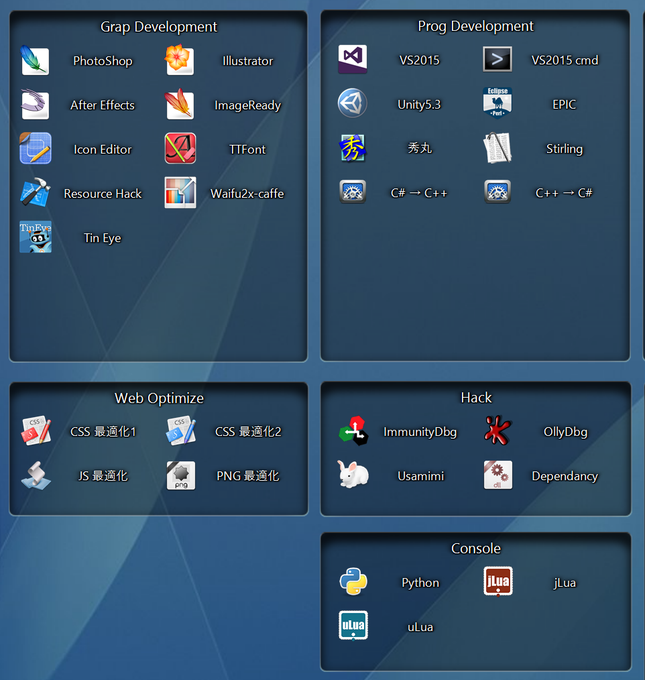Click the After Effects label
The height and width of the screenshot is (680, 645).
coord(103,105)
